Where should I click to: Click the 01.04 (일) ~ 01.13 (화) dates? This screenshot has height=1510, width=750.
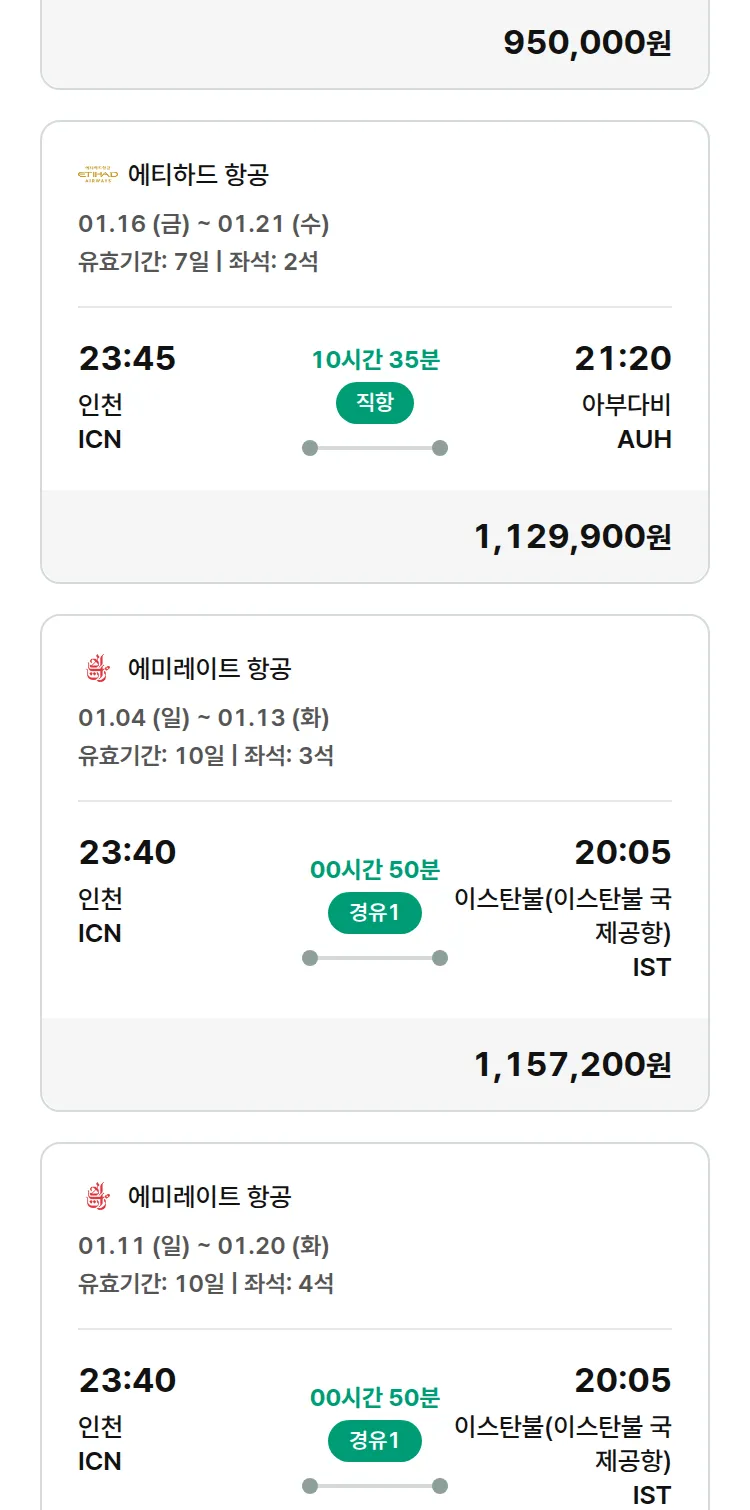(203, 718)
